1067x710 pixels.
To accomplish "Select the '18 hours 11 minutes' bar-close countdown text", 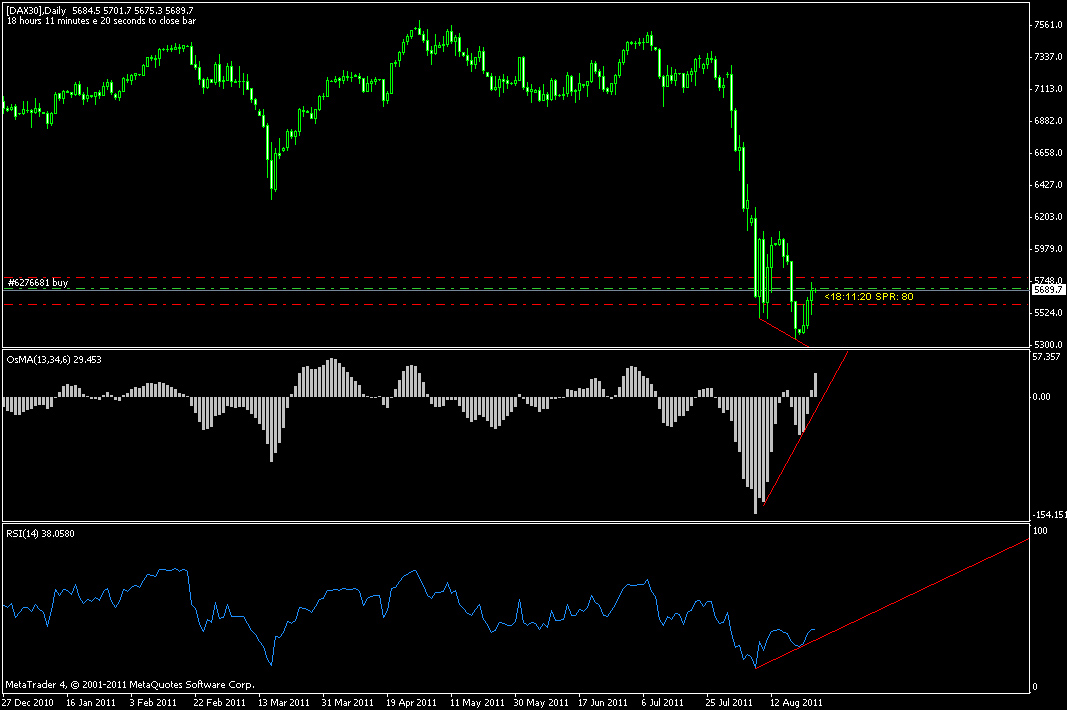I will (x=101, y=21).
